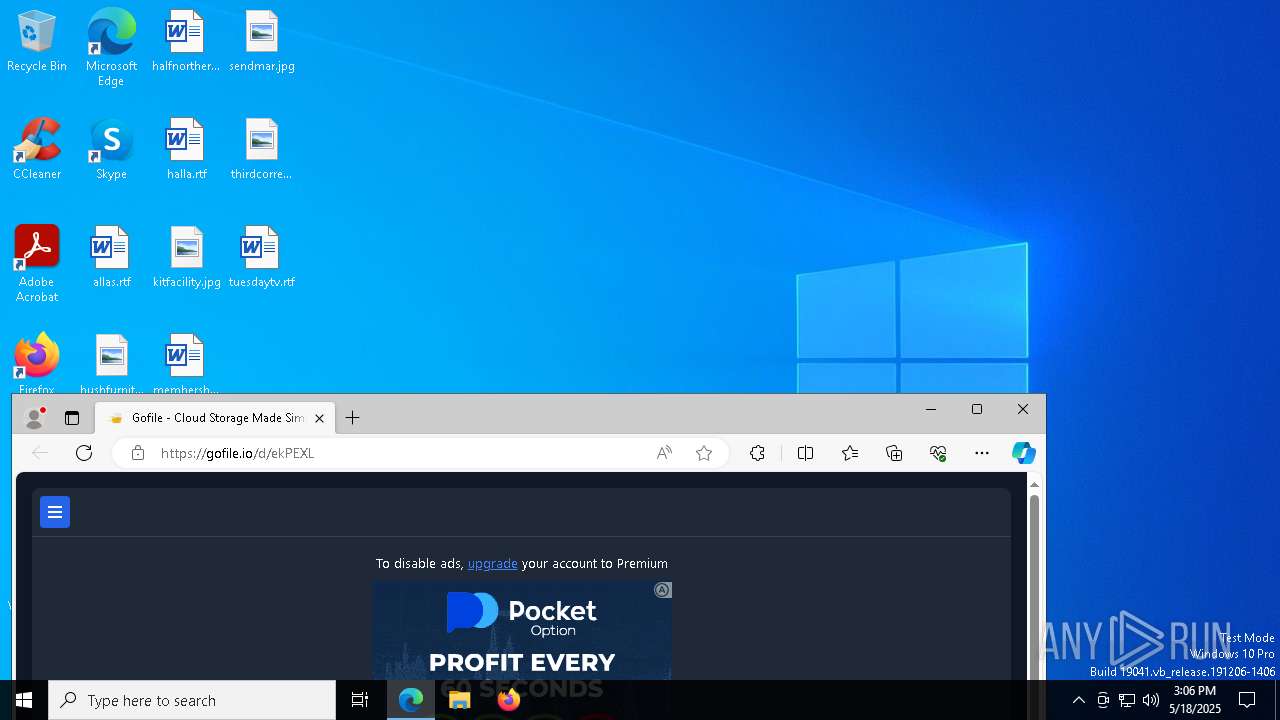Open the Windows Start menu
This screenshot has height=720, width=1280.
(24, 700)
